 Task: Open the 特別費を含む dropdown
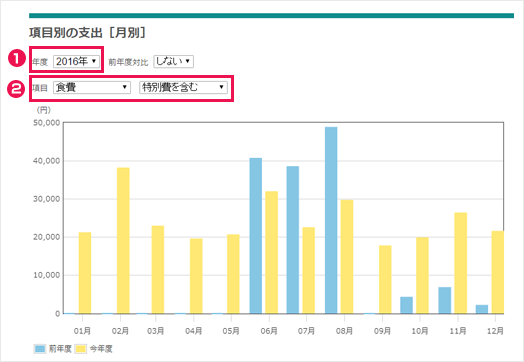click(x=183, y=87)
